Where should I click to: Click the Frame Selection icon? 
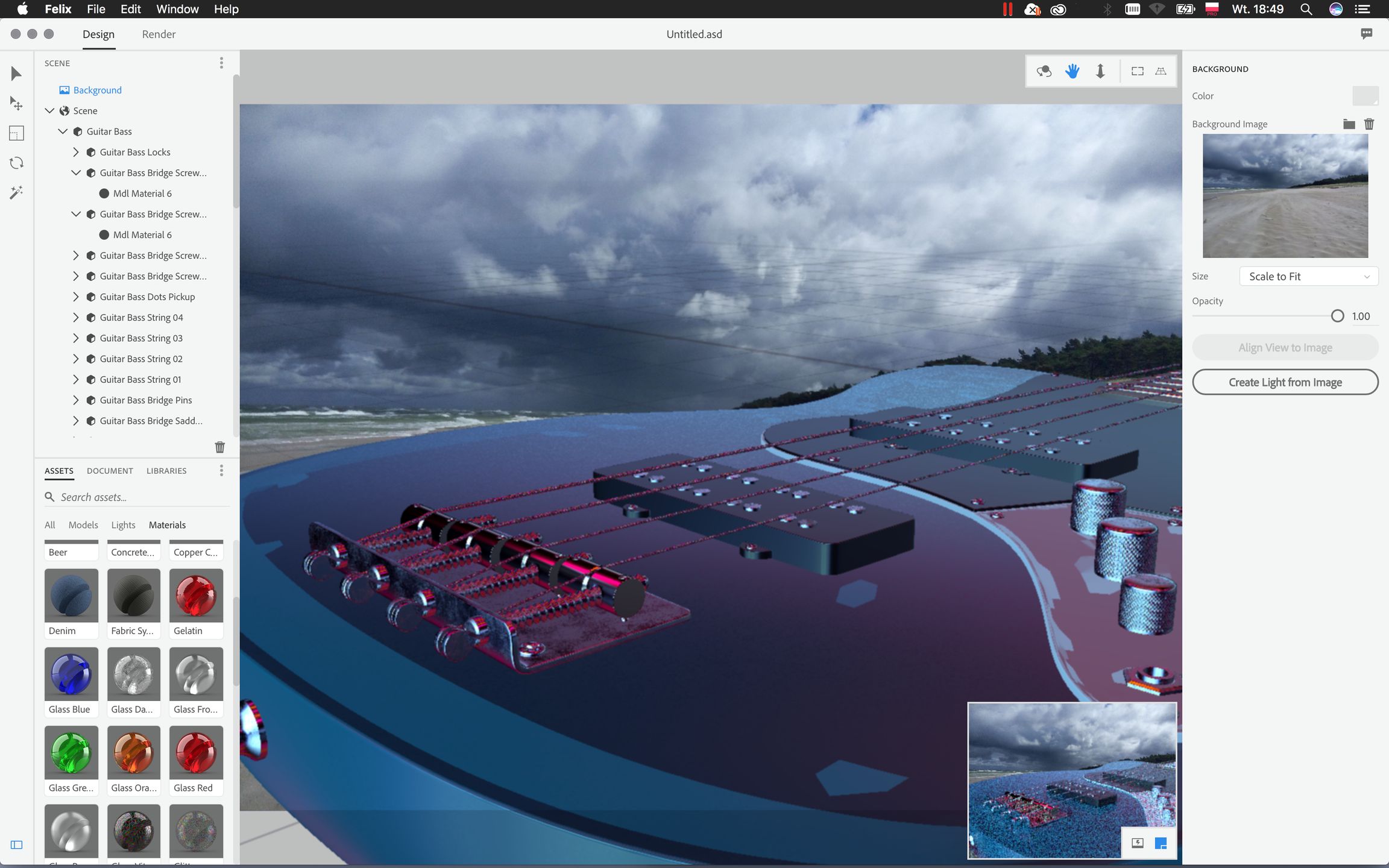pos(1137,71)
